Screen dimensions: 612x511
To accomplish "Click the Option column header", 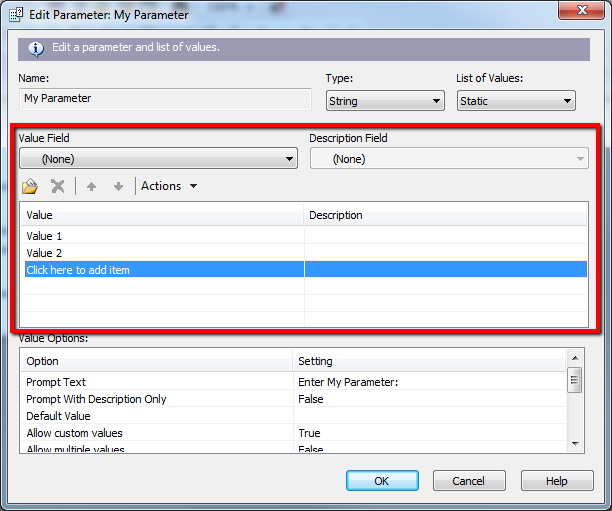I will coord(156,361).
